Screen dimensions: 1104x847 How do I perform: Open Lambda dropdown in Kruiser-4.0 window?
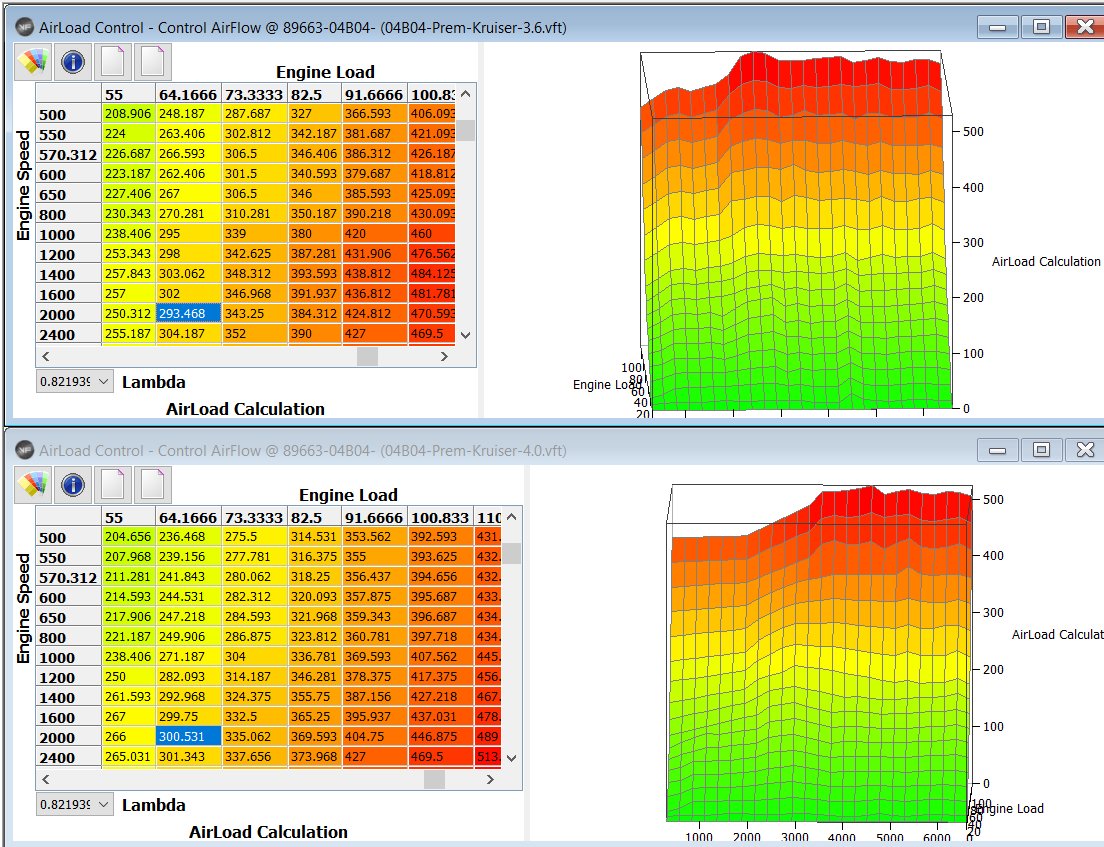[x=75, y=804]
